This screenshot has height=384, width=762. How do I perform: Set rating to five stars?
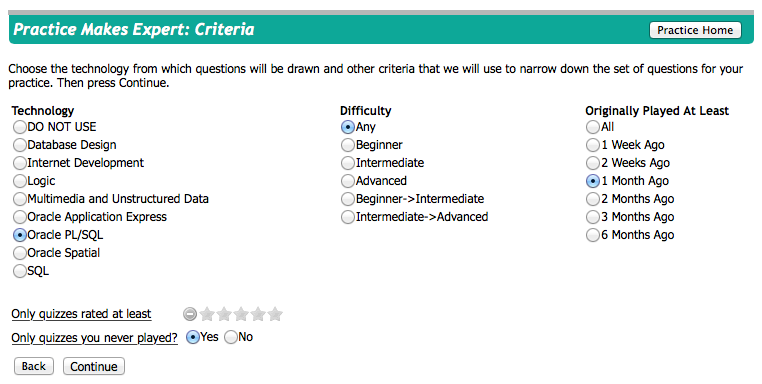(x=275, y=314)
